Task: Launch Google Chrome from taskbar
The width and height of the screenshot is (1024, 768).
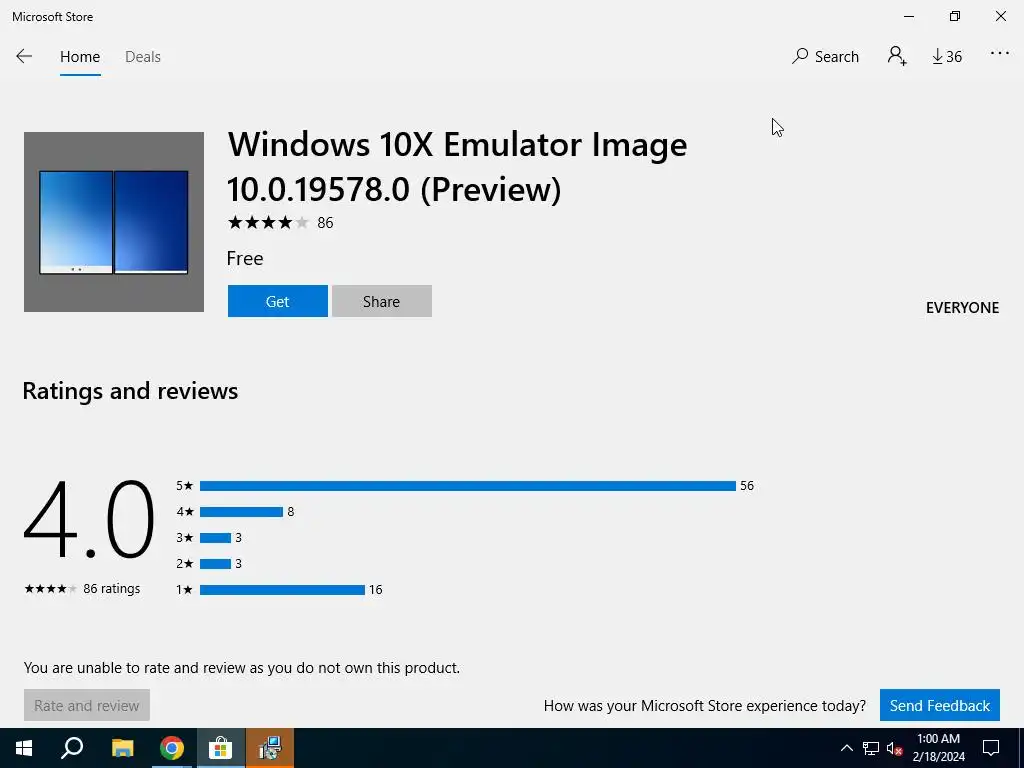Action: 172,748
